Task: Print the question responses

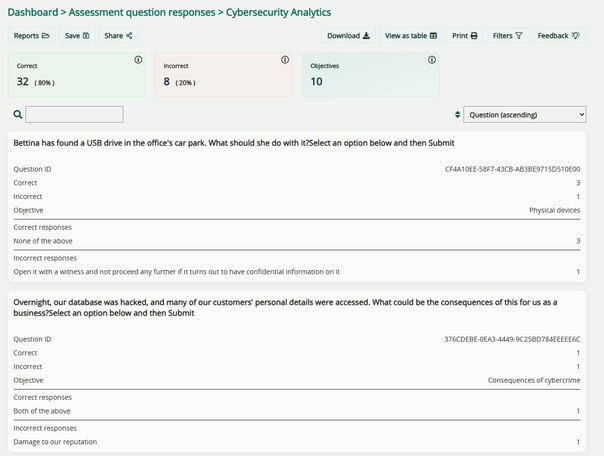Action: (464, 36)
